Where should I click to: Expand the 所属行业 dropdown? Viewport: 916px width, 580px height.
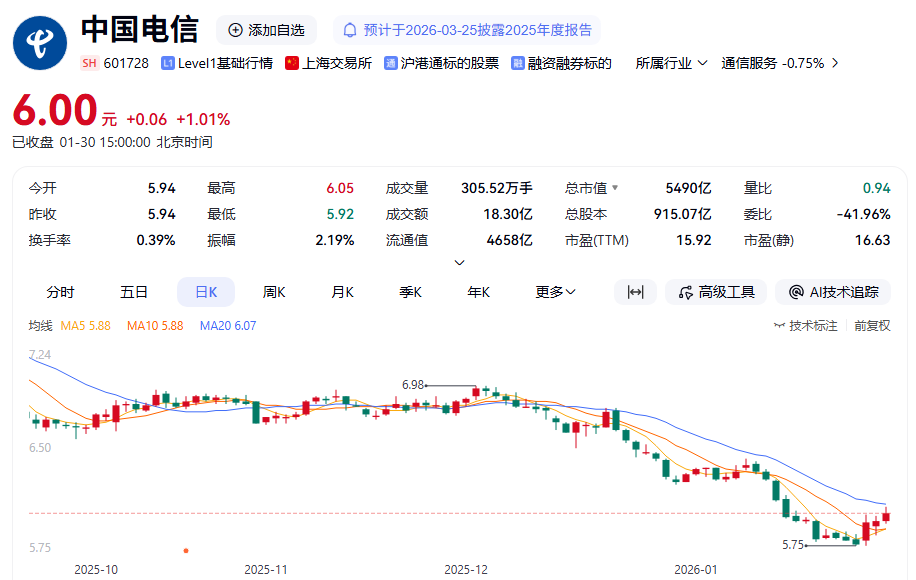pyautogui.click(x=671, y=63)
